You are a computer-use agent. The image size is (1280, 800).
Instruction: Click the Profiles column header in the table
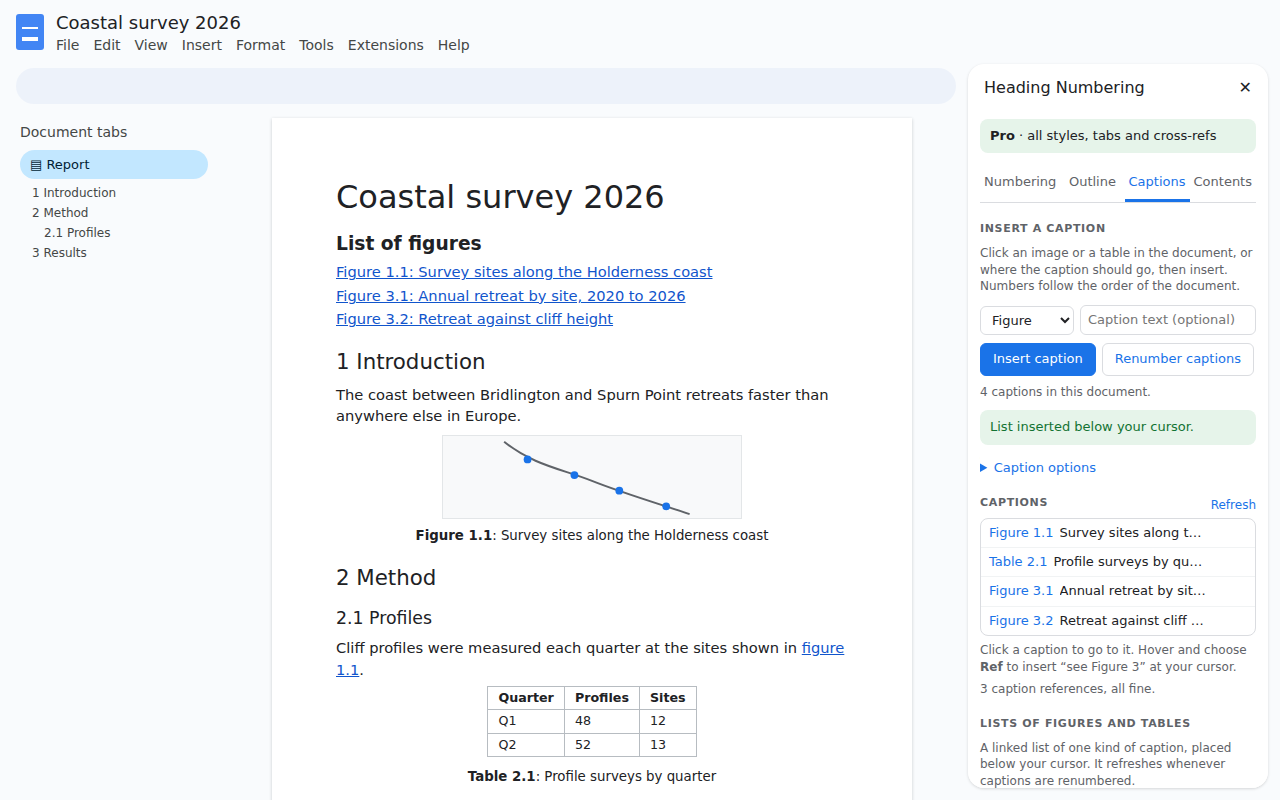602,698
